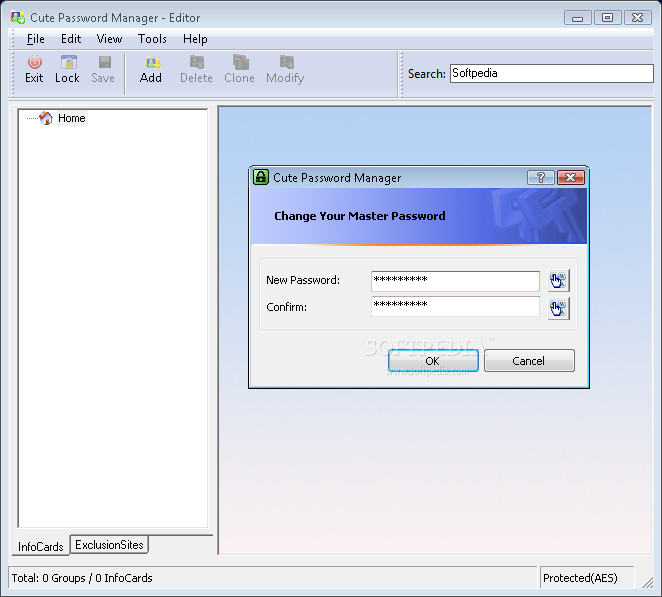The height and width of the screenshot is (597, 662).
Task: Open the Tools menu
Action: coord(152,39)
